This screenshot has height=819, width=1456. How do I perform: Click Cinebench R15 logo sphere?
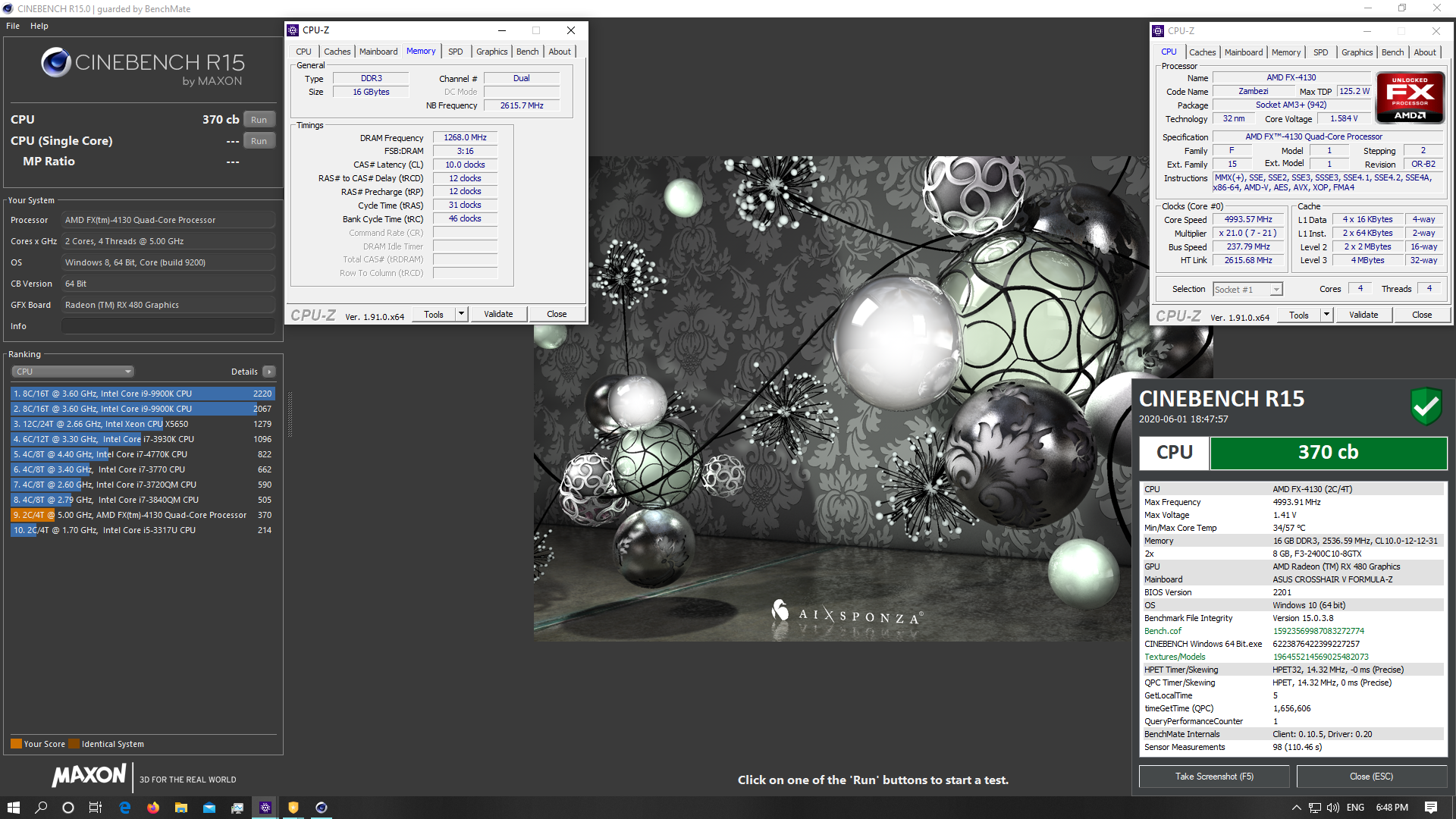(56, 62)
